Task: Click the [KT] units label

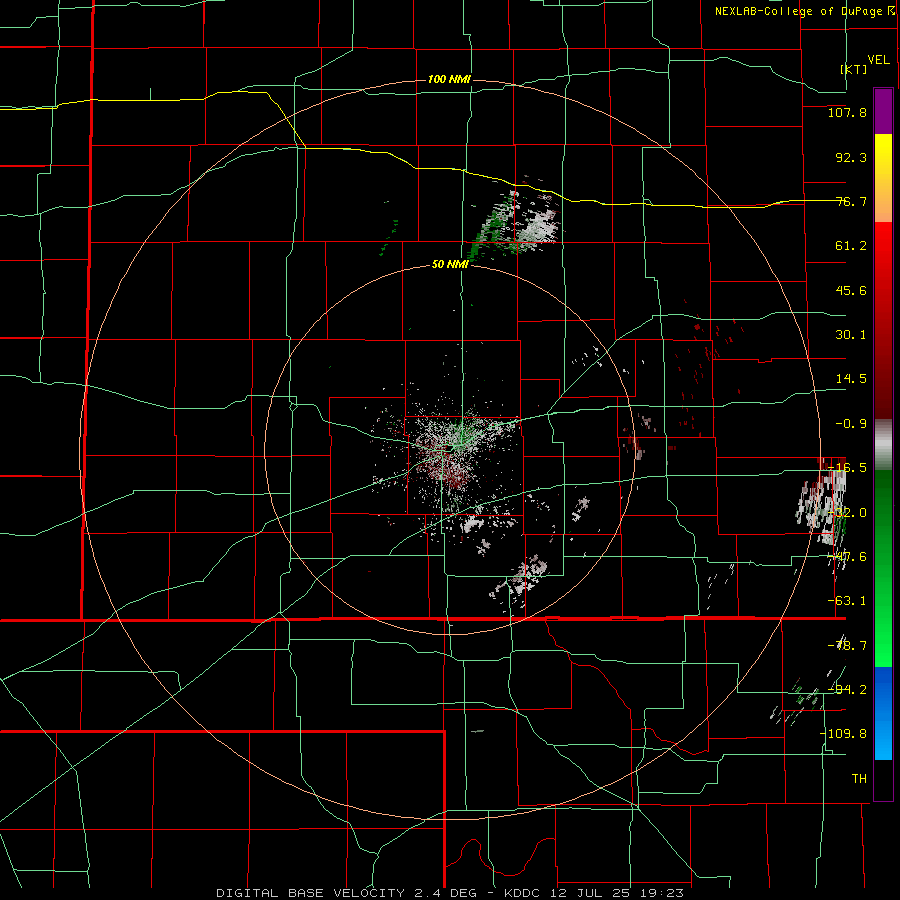Action: coord(854,69)
